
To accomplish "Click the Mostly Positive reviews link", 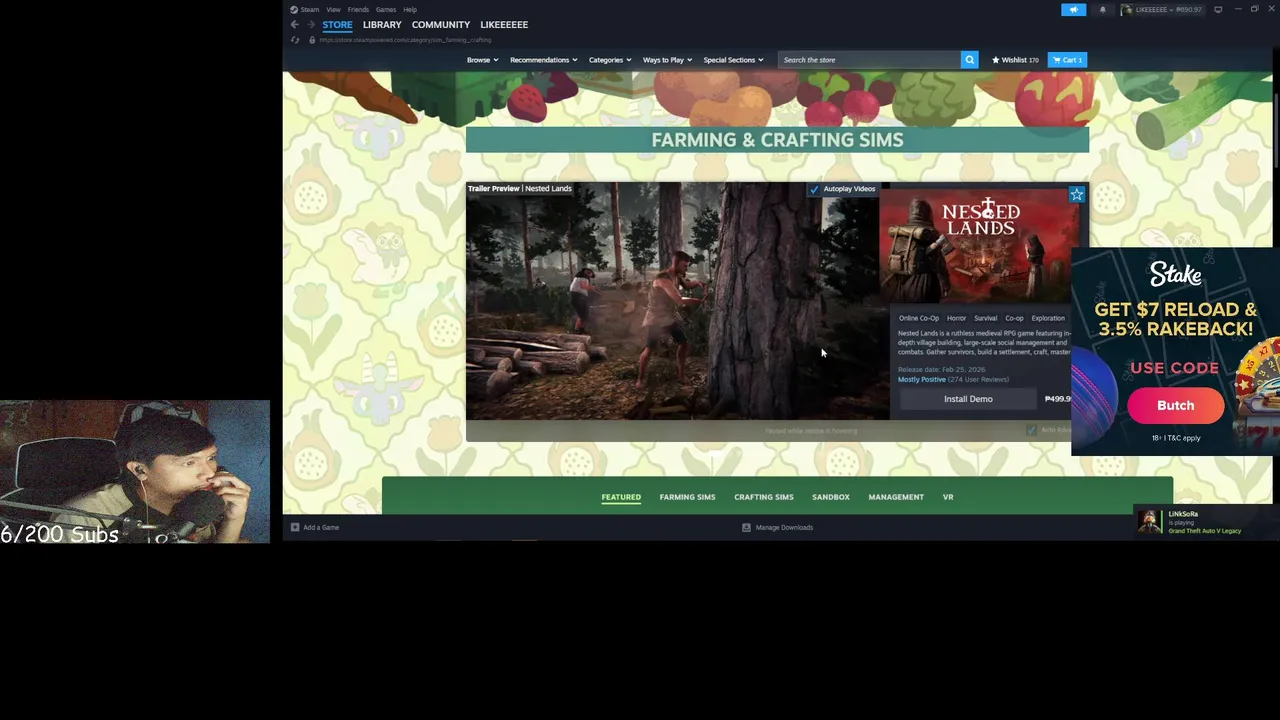I will click(921, 380).
